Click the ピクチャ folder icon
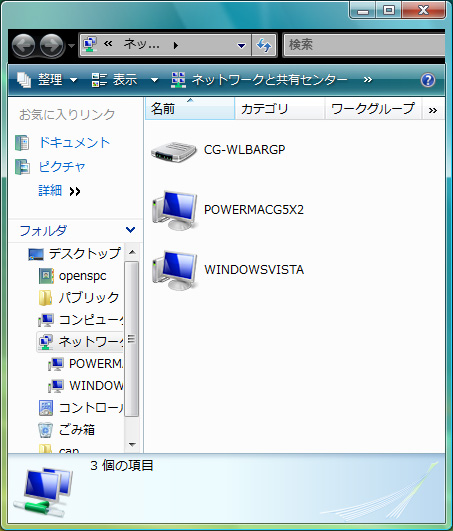 [22, 167]
